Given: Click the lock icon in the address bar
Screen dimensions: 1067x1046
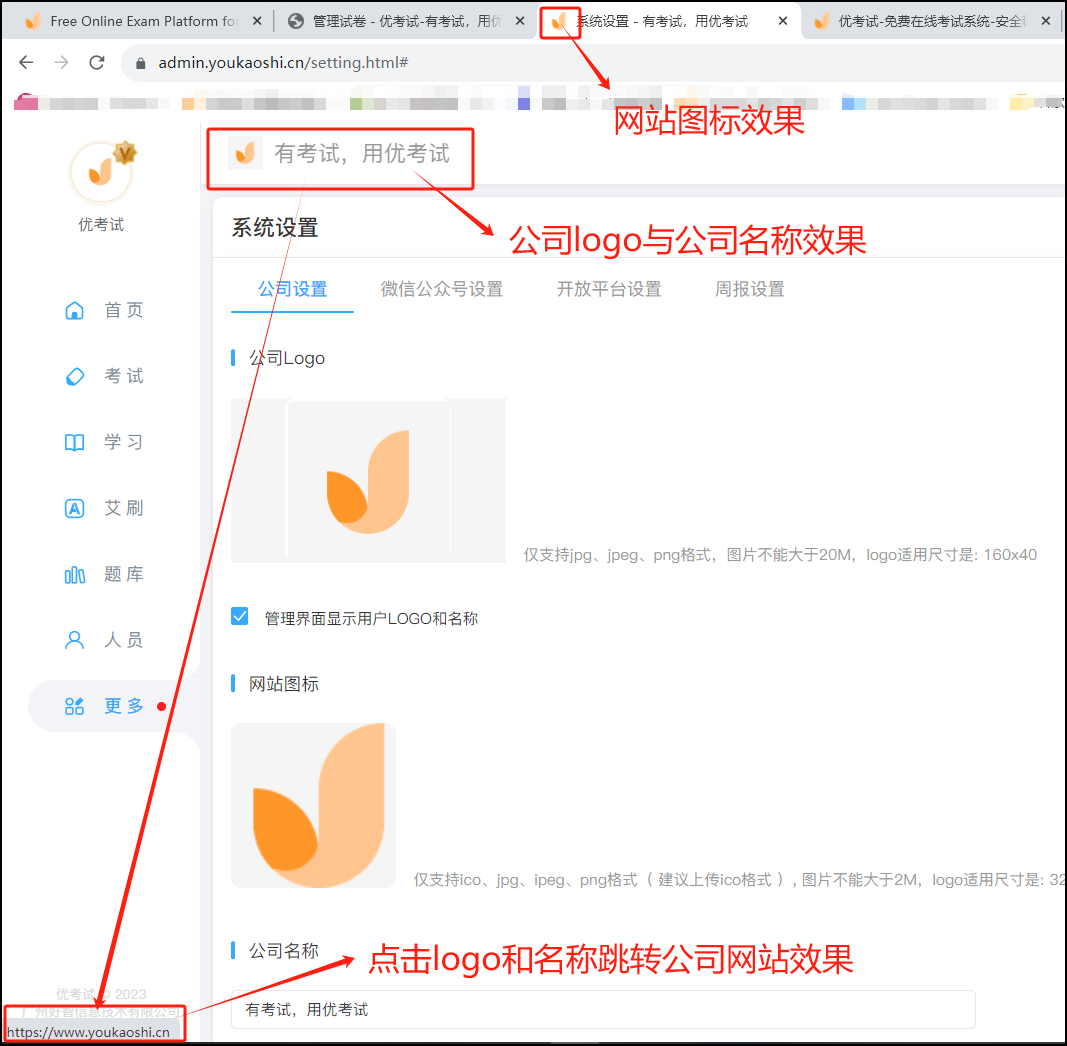Looking at the screenshot, I should click(141, 63).
